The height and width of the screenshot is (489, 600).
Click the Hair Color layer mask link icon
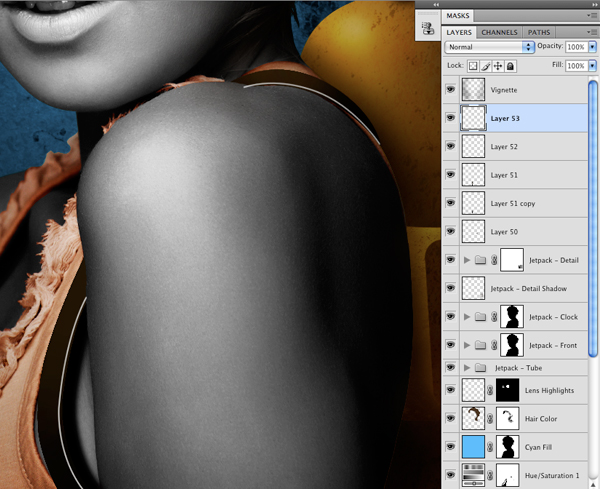[x=490, y=419]
